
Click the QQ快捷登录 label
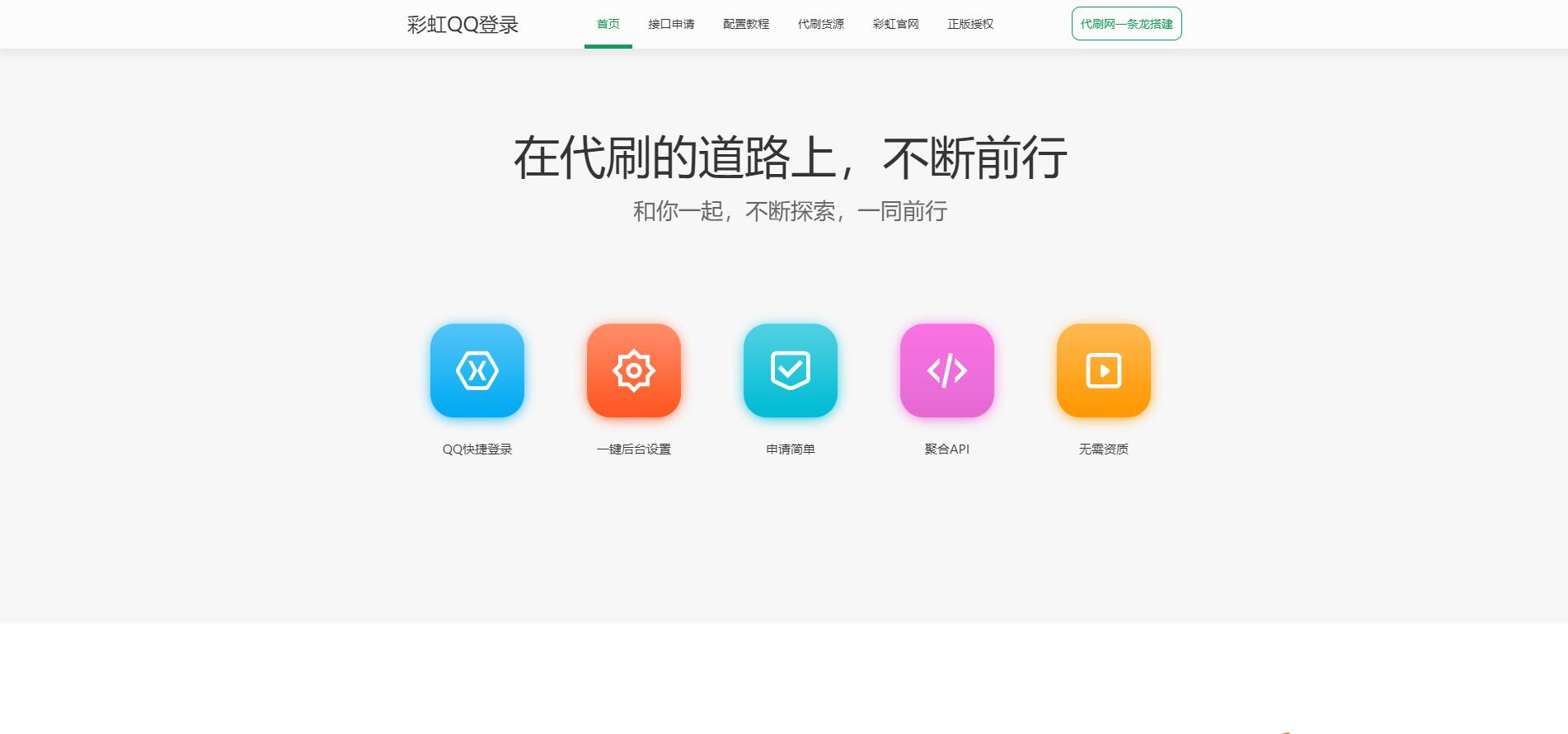477,449
